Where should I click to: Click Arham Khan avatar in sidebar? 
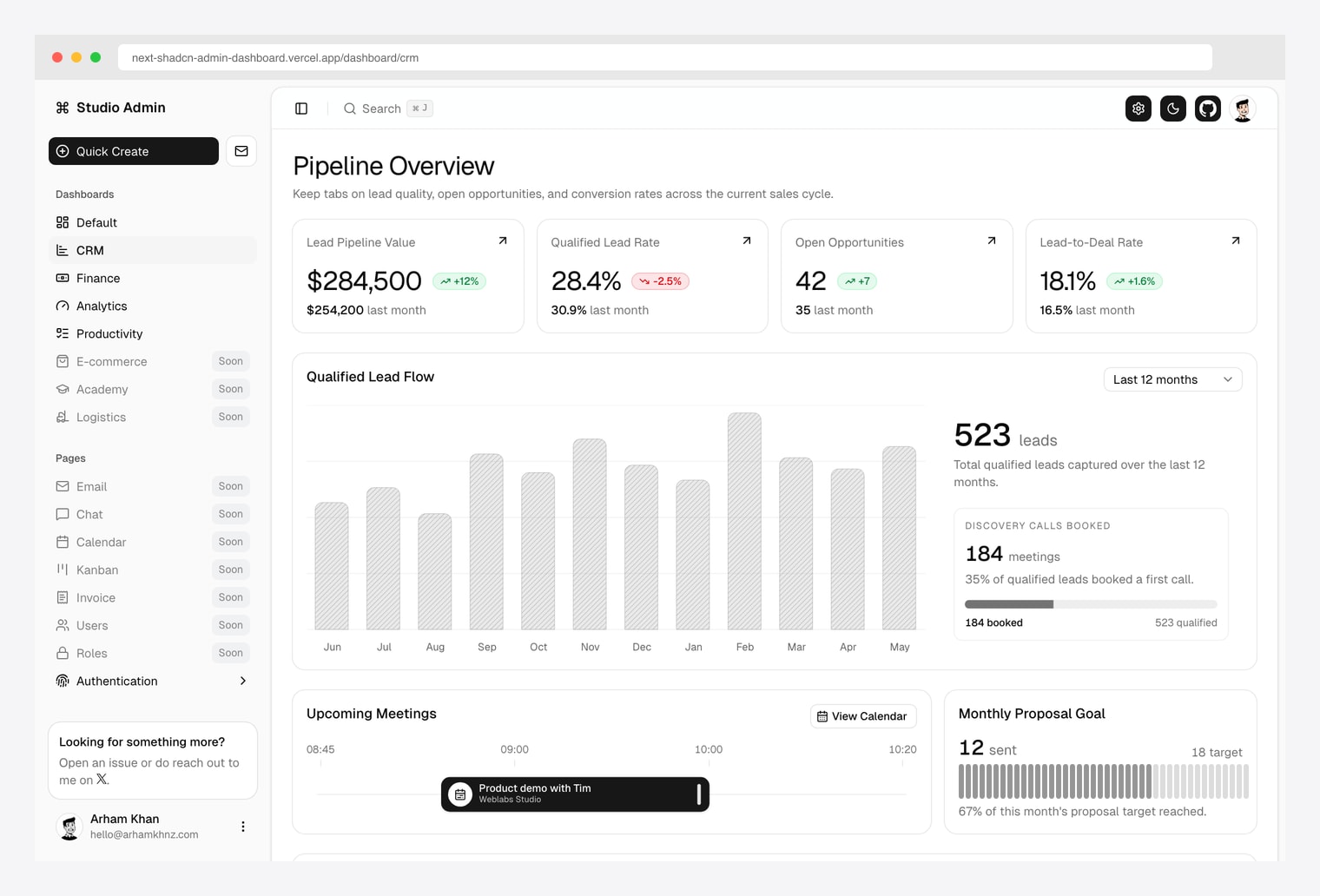point(69,827)
